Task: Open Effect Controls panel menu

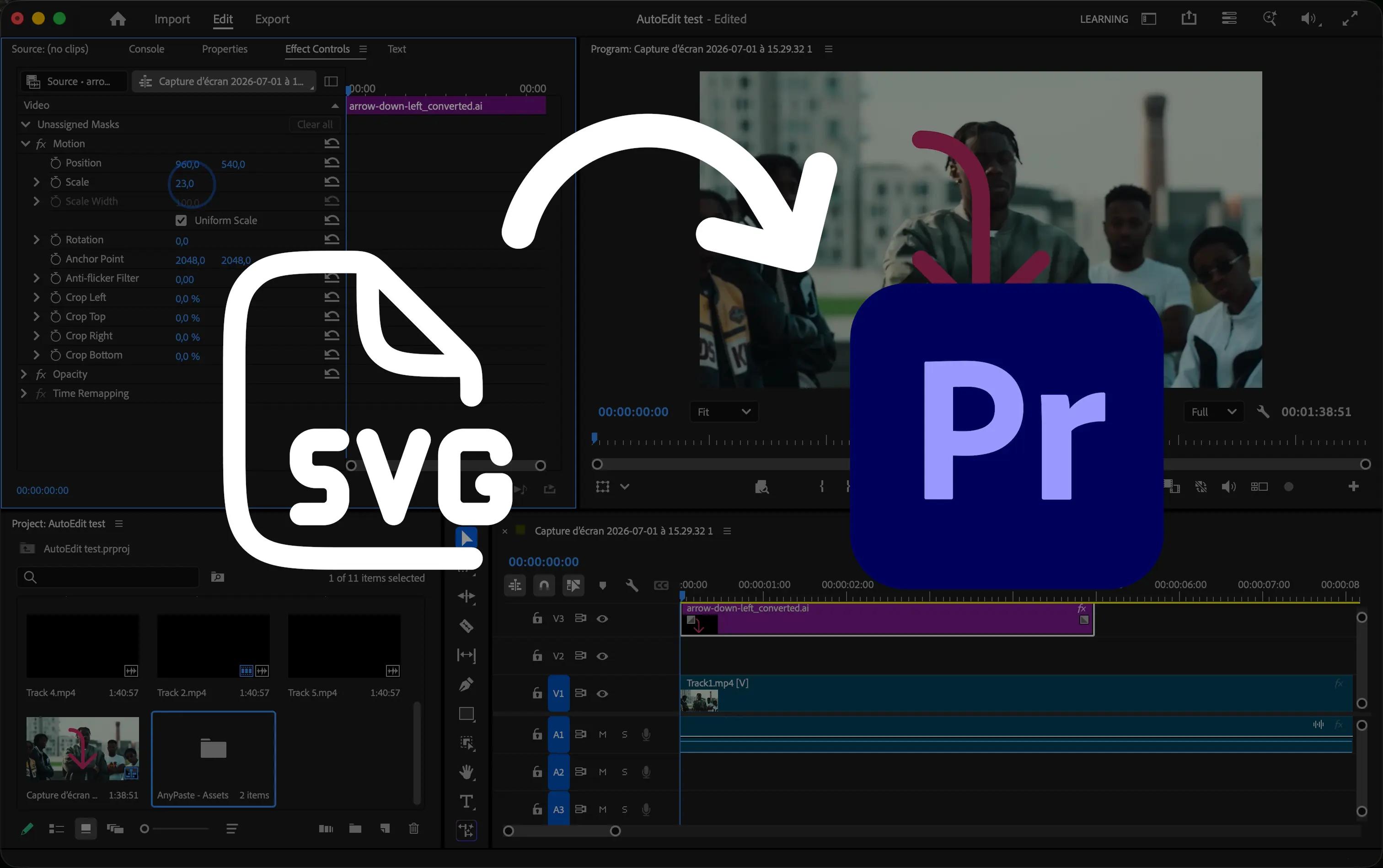Action: pos(363,49)
